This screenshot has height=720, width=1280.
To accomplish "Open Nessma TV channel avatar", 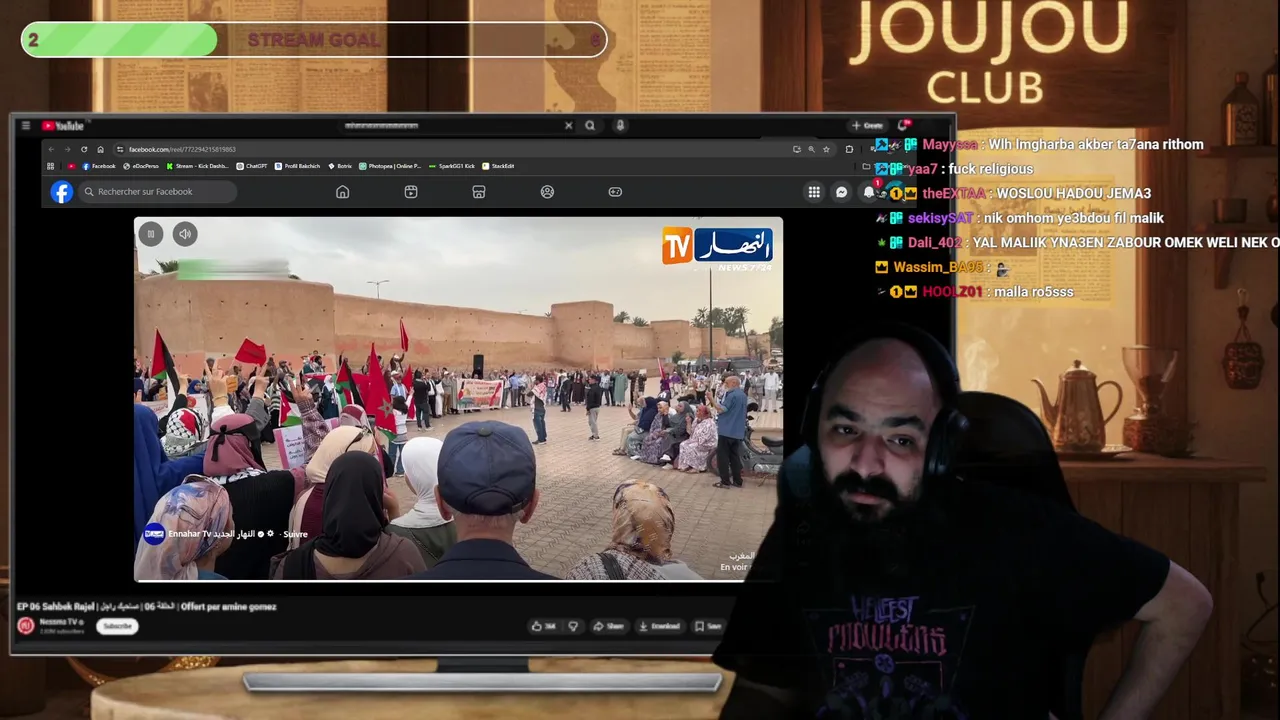I will tap(26, 626).
